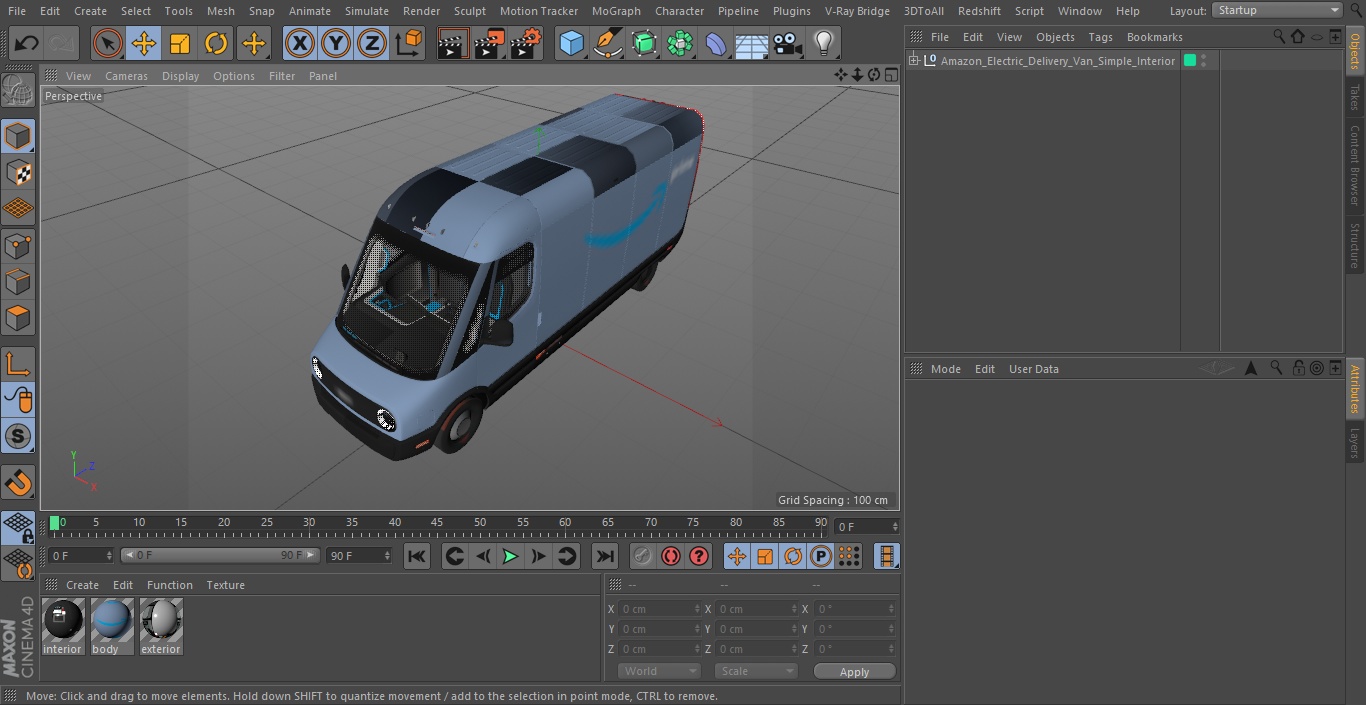The image size is (1366, 705).
Task: Add a Subdivision Surface generator
Action: [644, 43]
